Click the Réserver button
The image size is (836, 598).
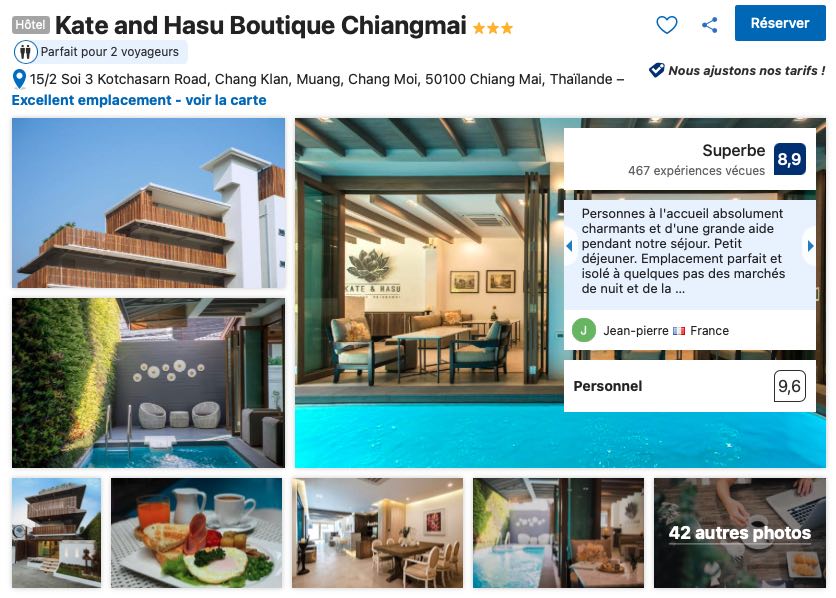coord(779,23)
